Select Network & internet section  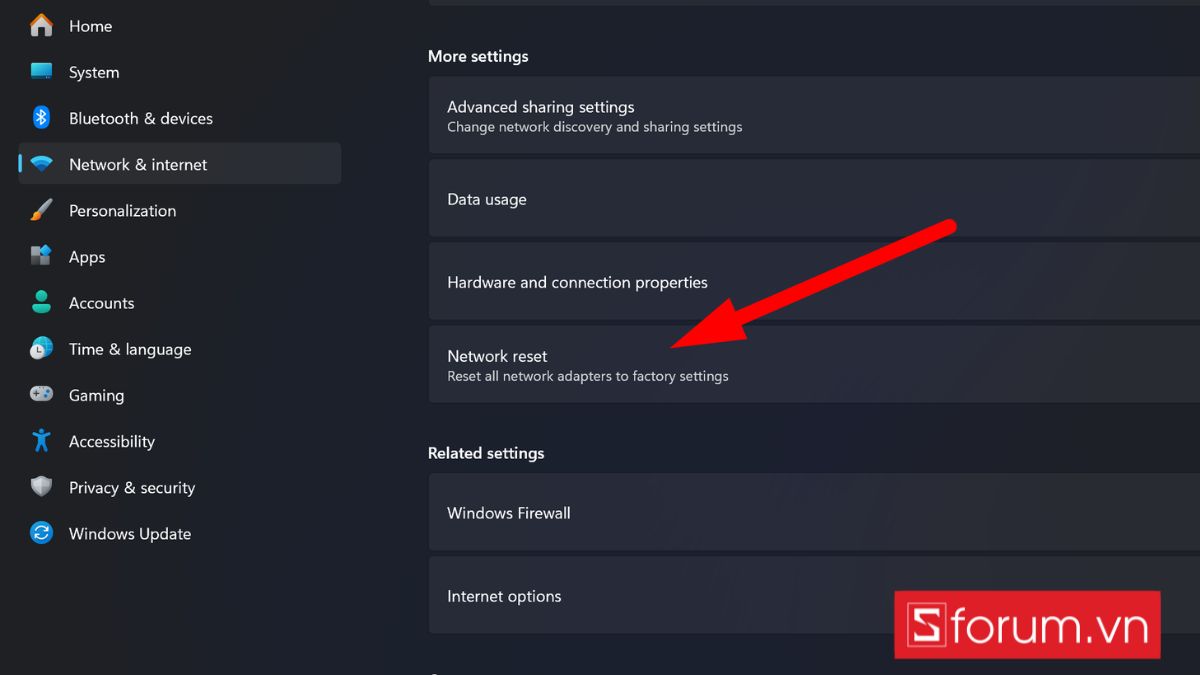click(x=180, y=164)
